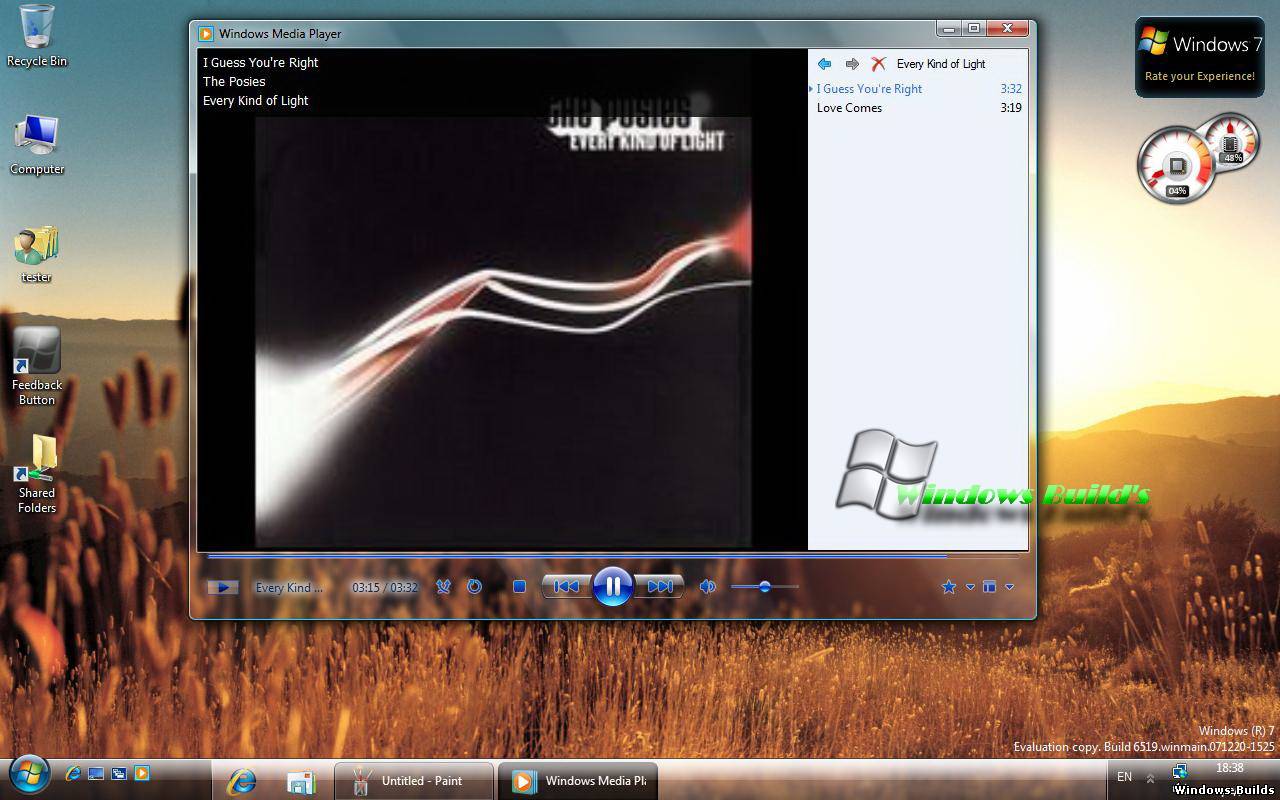Open the dropdown beside the star icon
Screen dimensions: 1280x800
coord(970,587)
